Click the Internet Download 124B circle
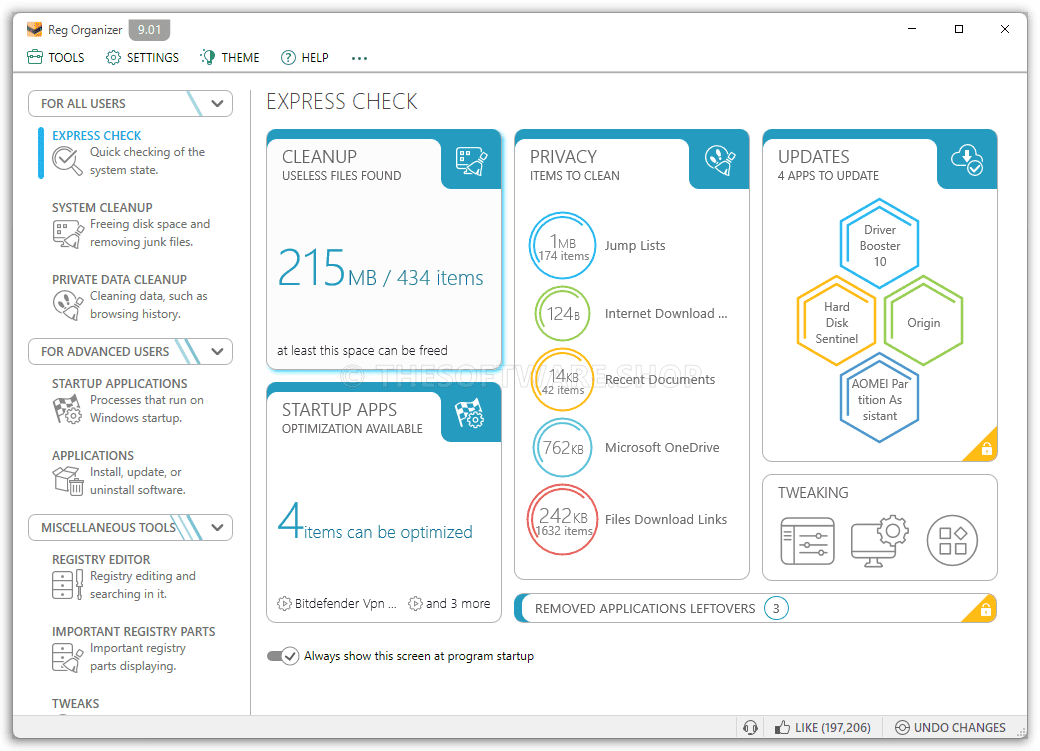This screenshot has height=751, width=1040. coord(562,313)
